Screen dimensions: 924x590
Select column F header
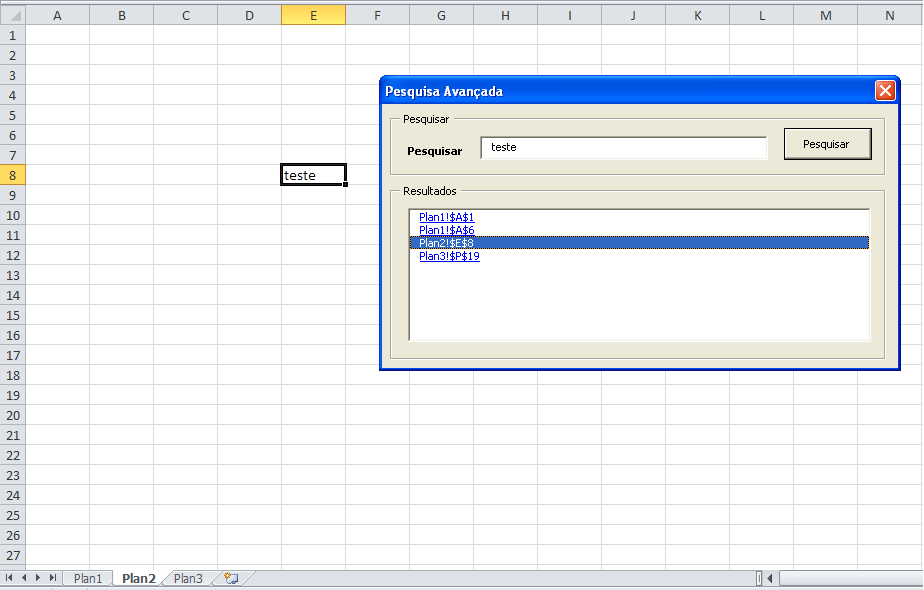pyautogui.click(x=377, y=15)
